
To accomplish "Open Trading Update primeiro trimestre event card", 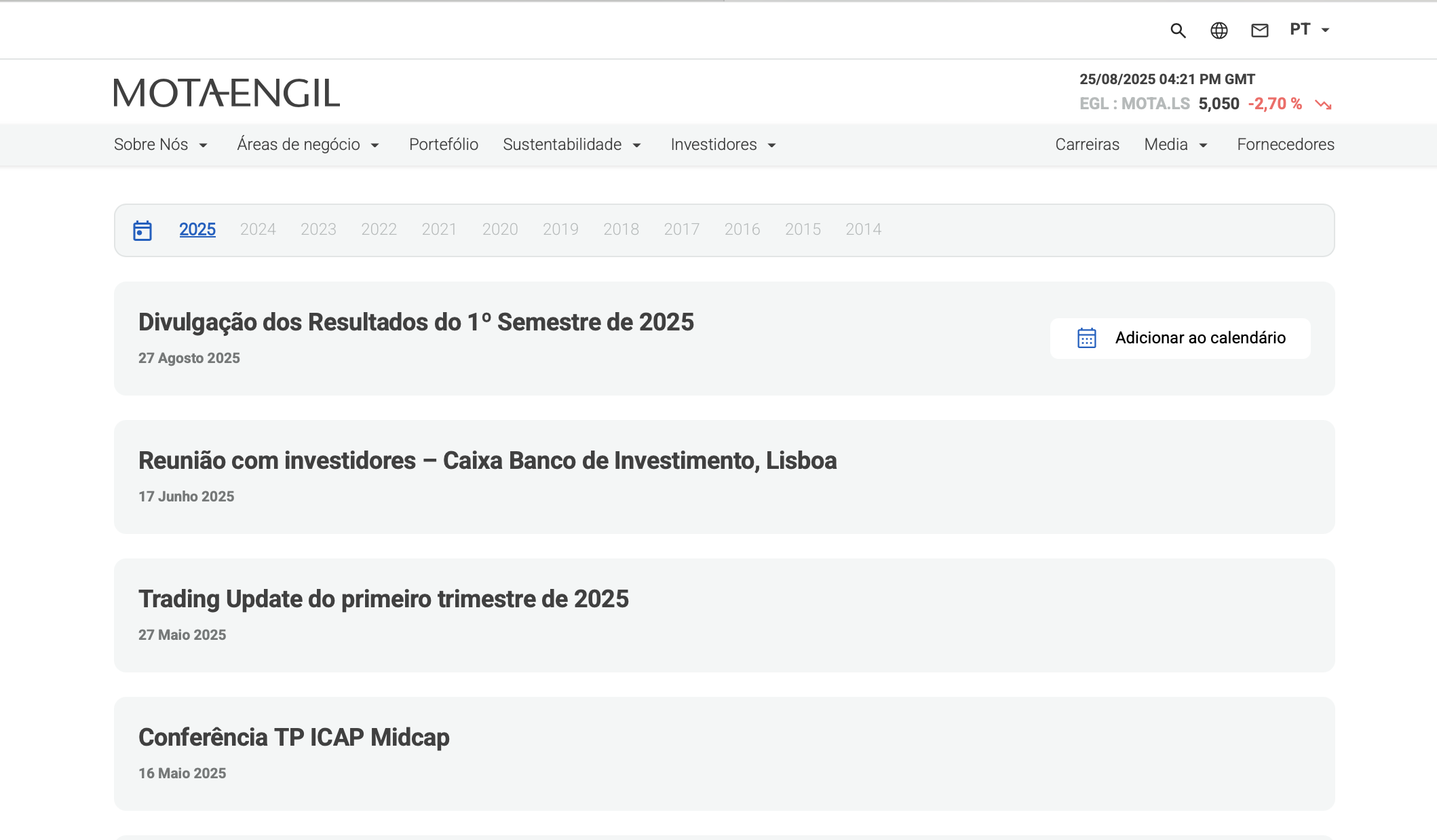I will point(383,599).
